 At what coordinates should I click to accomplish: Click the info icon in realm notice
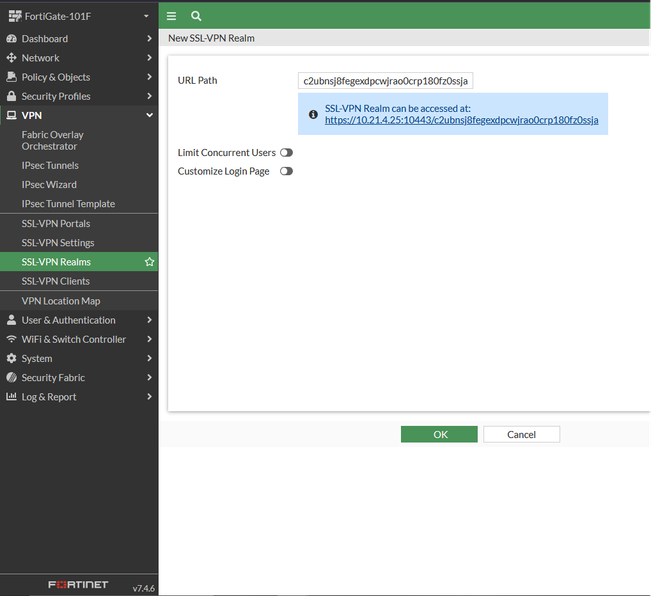tap(313, 114)
